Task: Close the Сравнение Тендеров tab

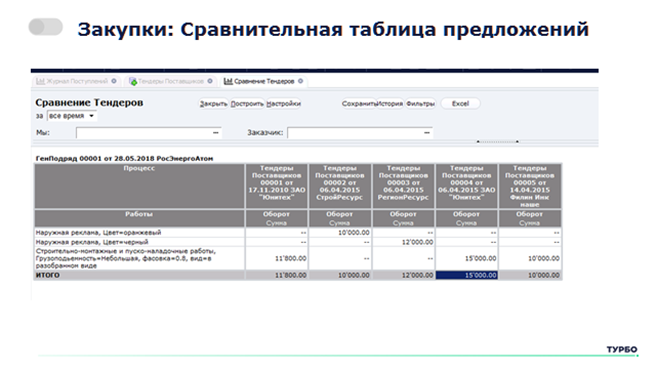Action: pos(300,81)
